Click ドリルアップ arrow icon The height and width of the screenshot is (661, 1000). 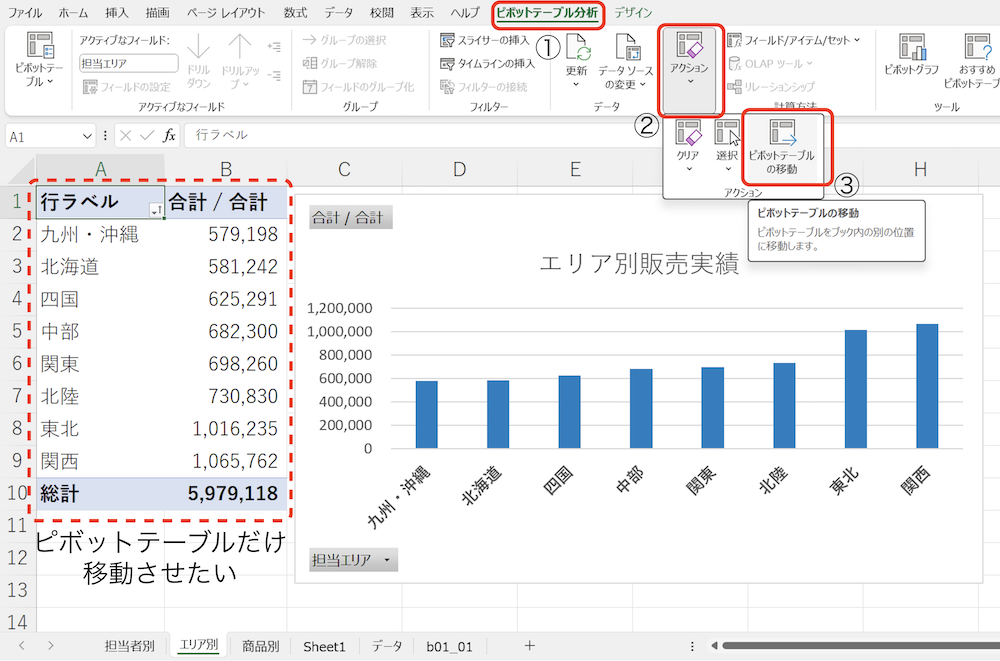click(239, 47)
